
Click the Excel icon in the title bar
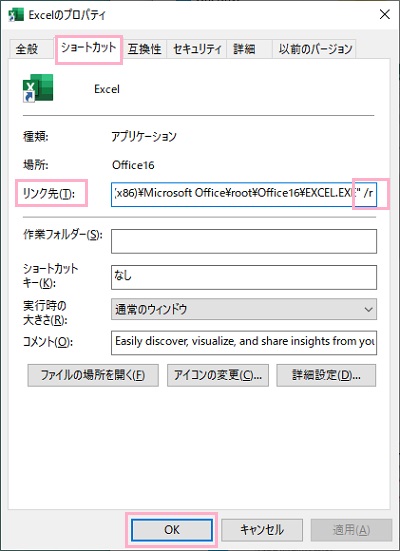point(16,15)
